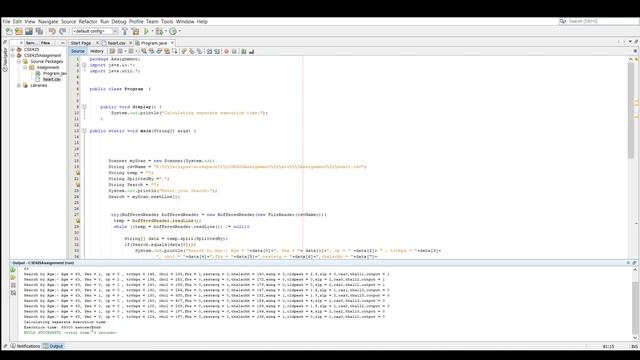Click the Uncomment lines icon

(251, 51)
